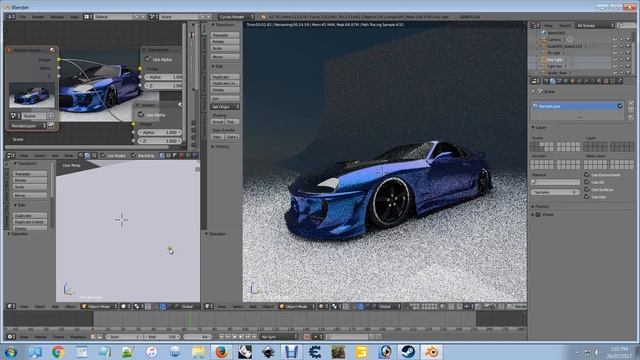Open No Sync dropdown in timeline
Image resolution: width=640 pixels, height=360 pixels.
(279, 337)
